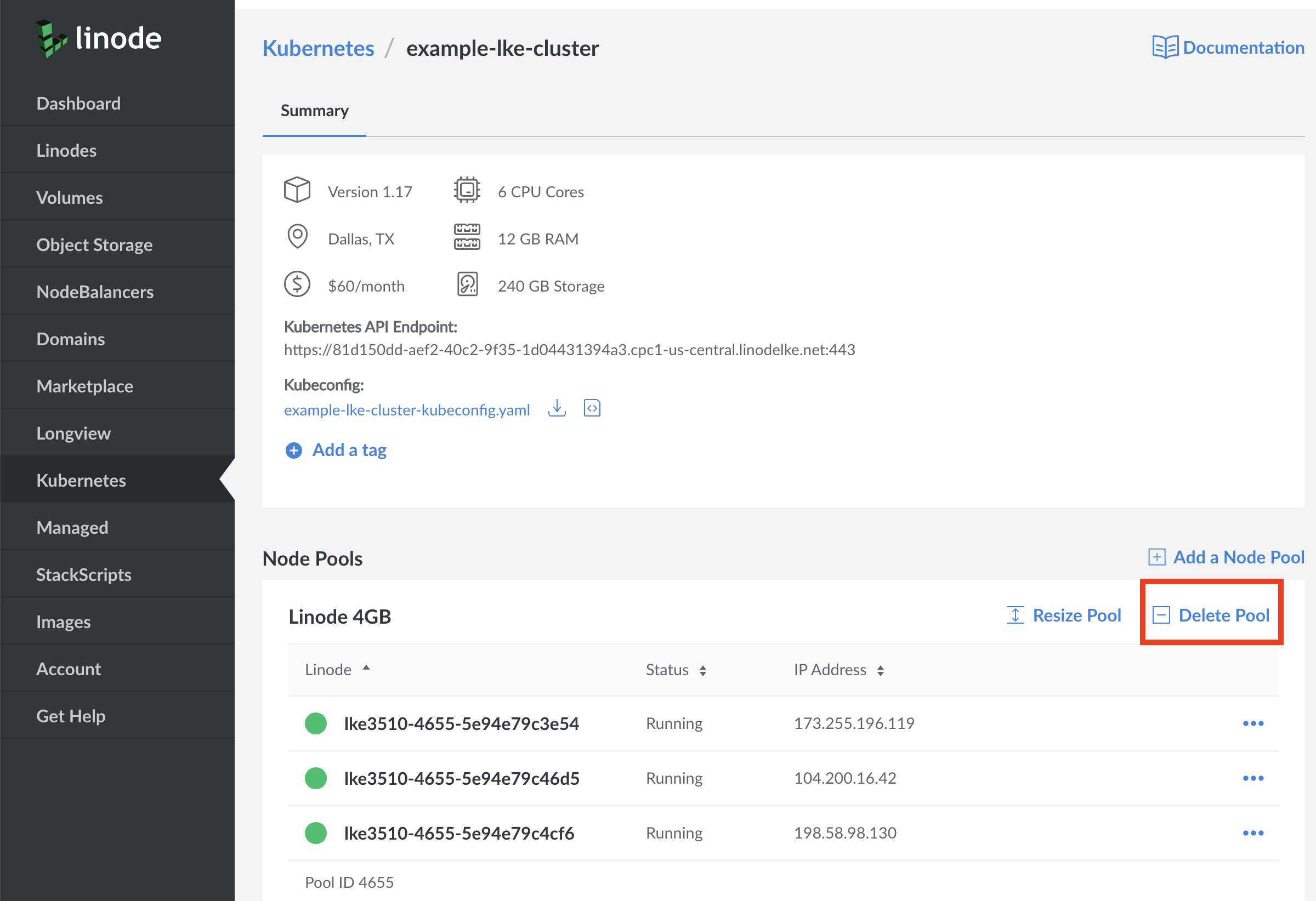Open actions menu for node lke3510-4655-5e94e79c3e54

[1252, 723]
